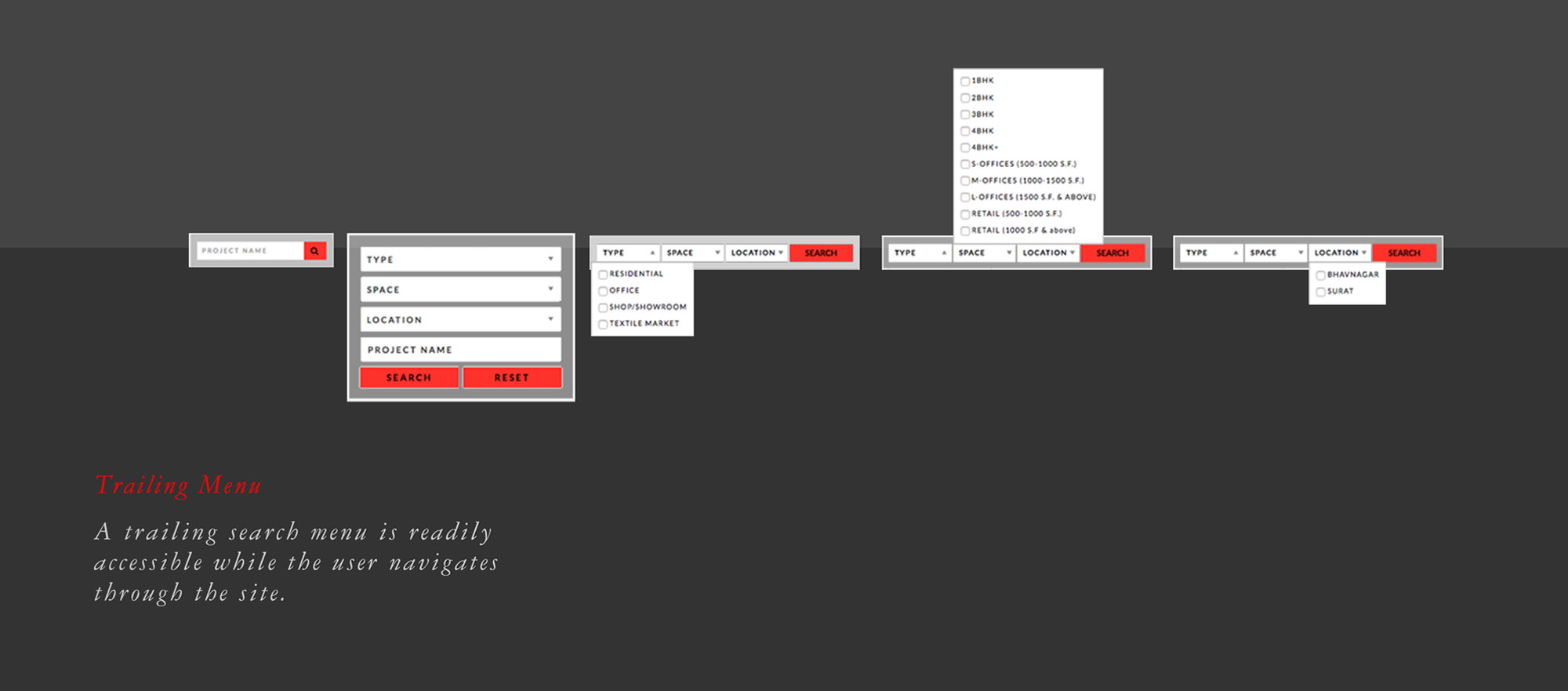The width and height of the screenshot is (1568, 691).
Task: Click SEARCH button next to RESET
Action: [x=408, y=377]
